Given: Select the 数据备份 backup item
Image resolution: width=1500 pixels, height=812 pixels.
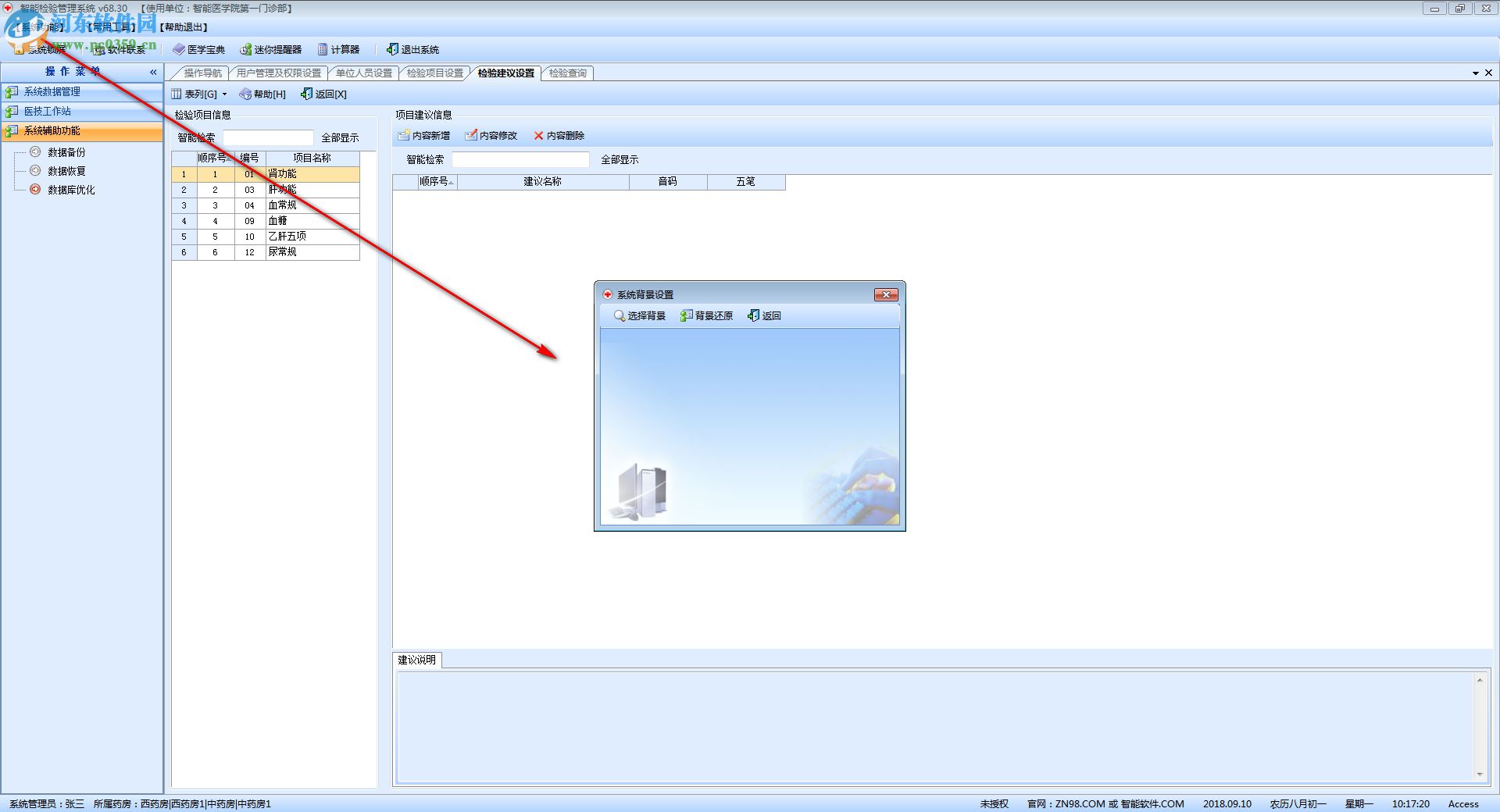Looking at the screenshot, I should (66, 152).
